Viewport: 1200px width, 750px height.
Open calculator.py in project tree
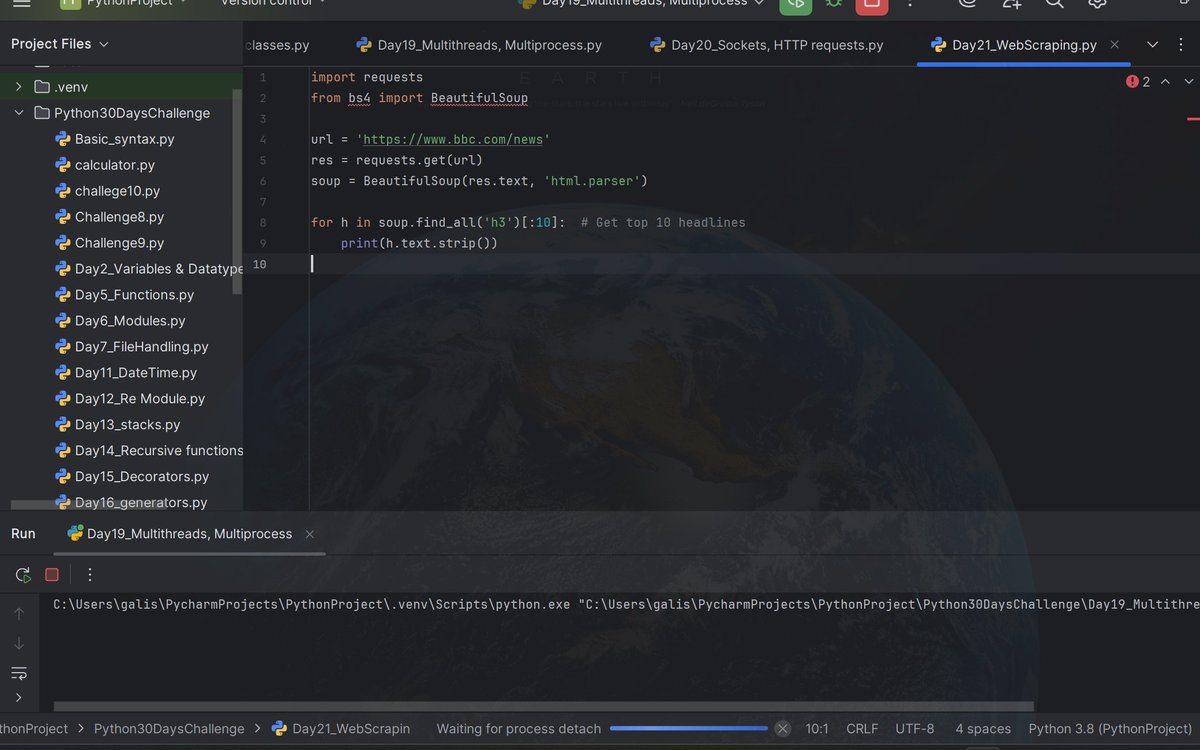tap(114, 165)
